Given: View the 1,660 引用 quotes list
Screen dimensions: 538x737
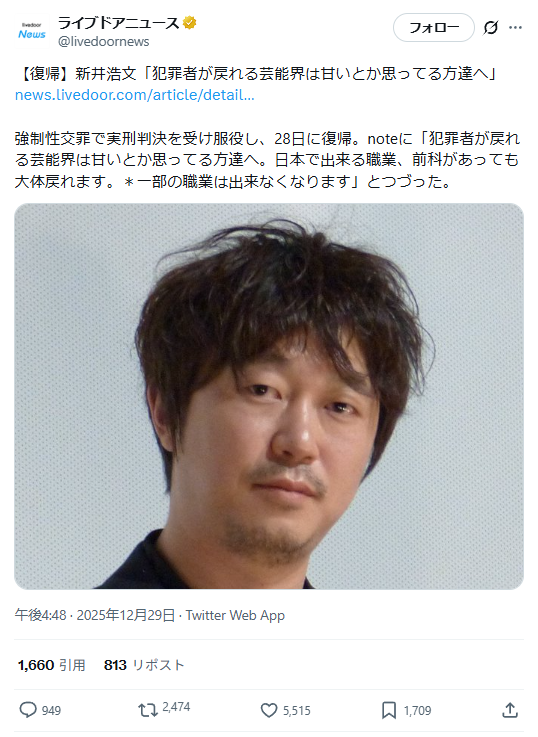Looking at the screenshot, I should [52, 665].
